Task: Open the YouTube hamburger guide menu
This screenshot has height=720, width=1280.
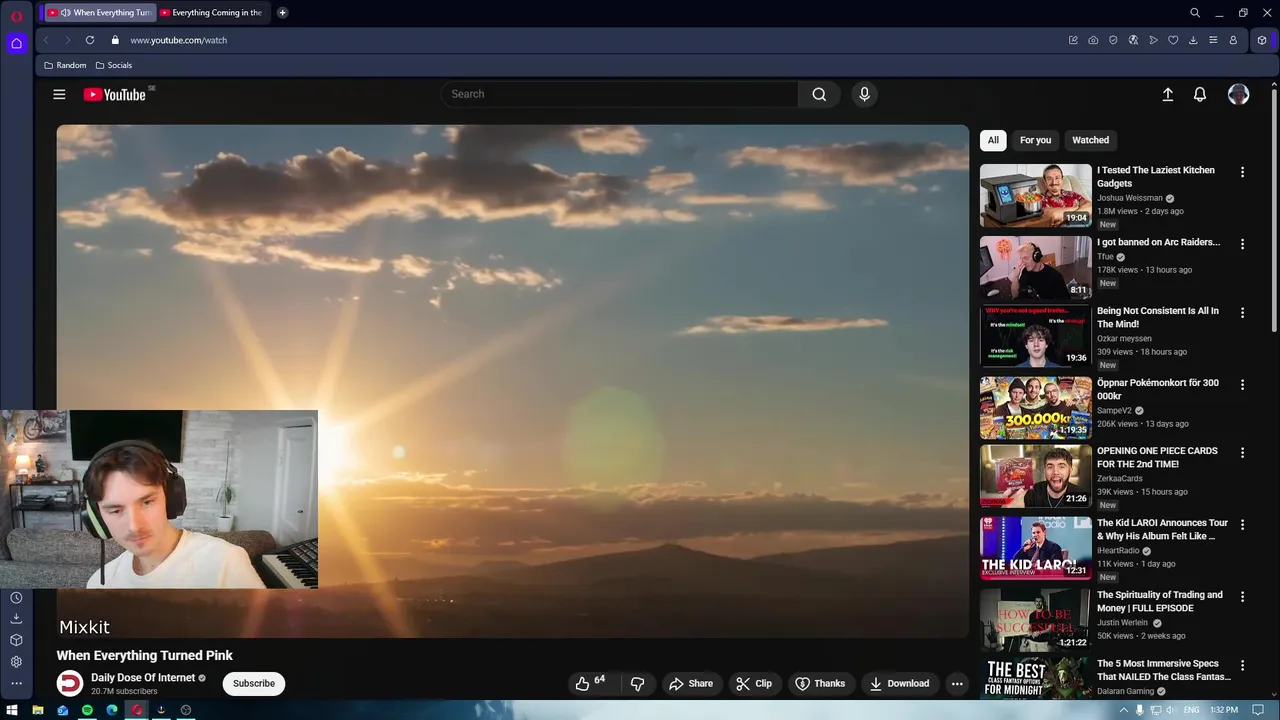Action: click(x=59, y=94)
